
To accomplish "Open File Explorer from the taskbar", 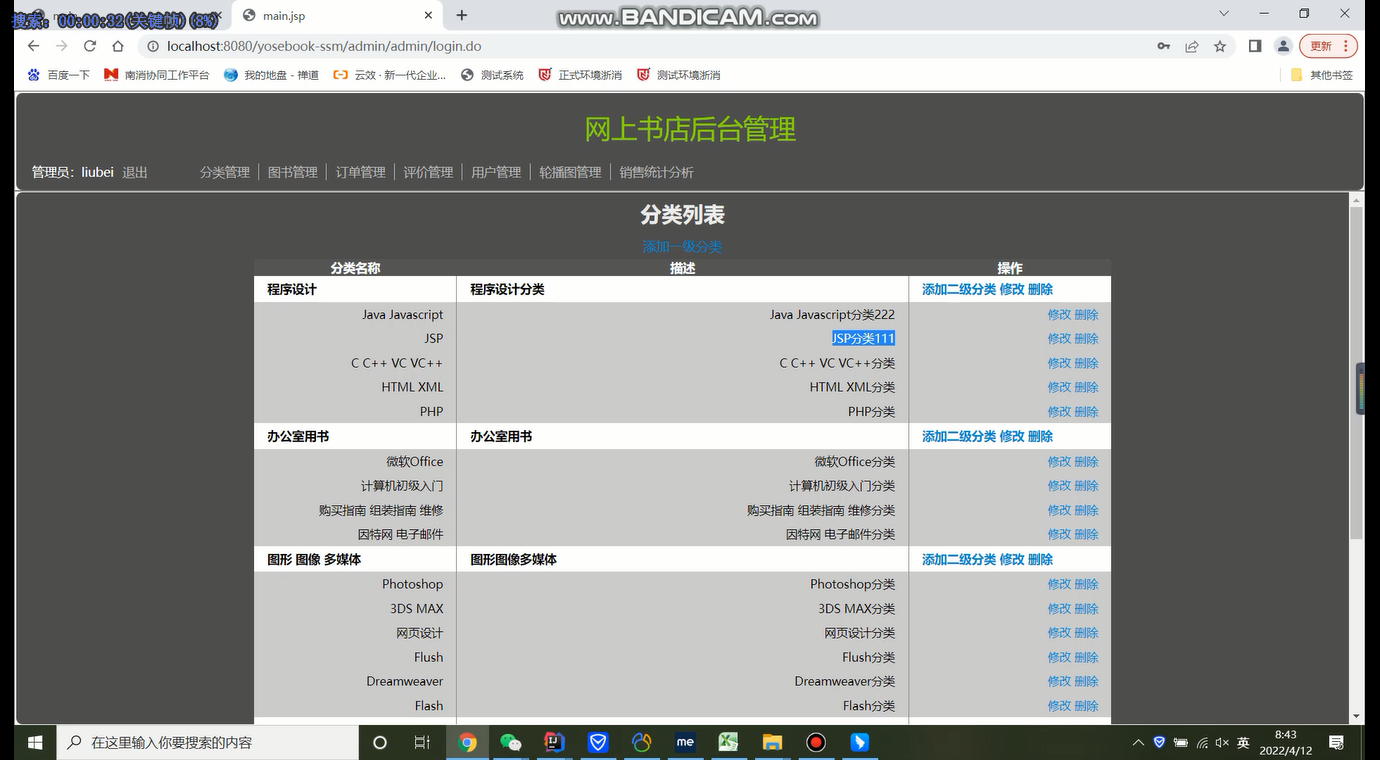I will click(771, 742).
